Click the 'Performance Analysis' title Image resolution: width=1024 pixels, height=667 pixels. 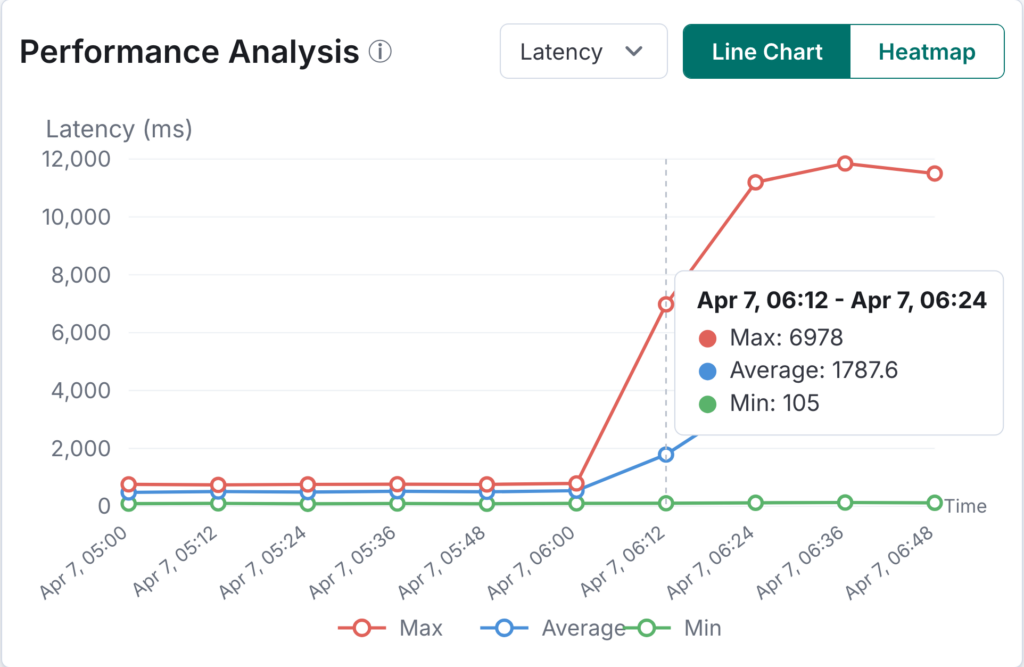189,52
